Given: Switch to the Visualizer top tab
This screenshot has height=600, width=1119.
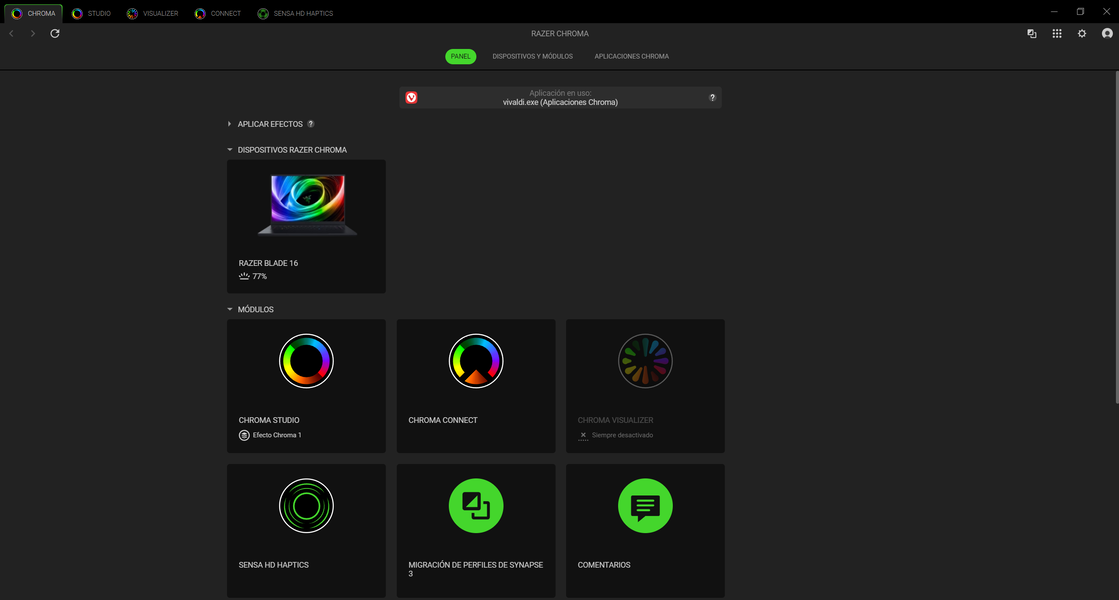Looking at the screenshot, I should (153, 14).
